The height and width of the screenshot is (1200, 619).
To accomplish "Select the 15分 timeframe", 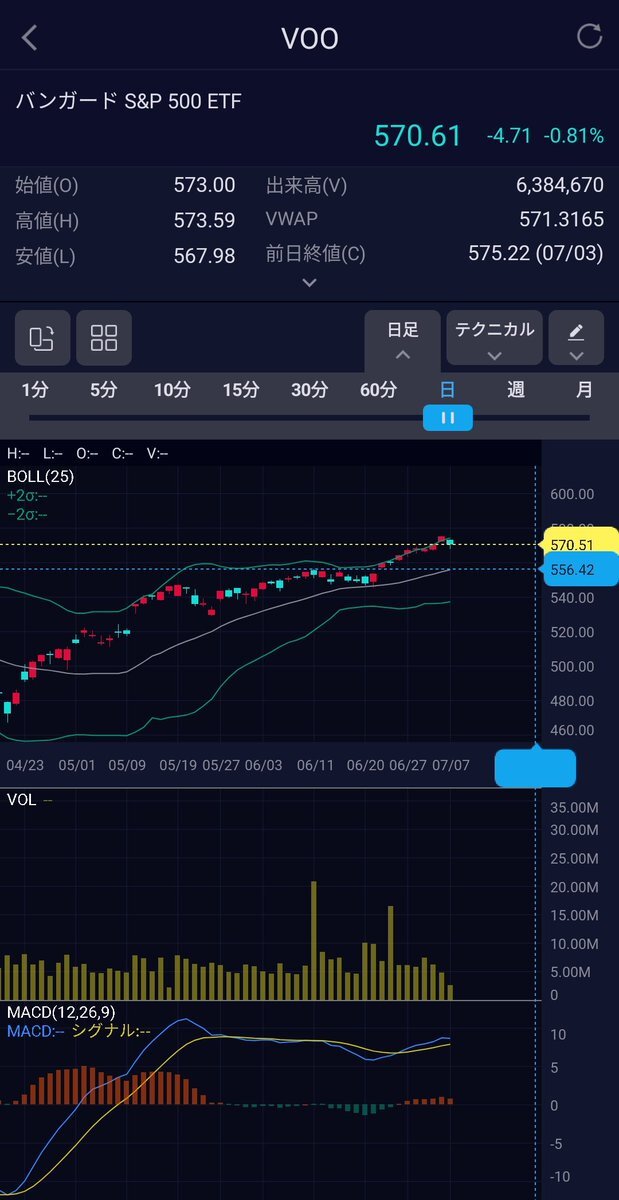I will pyautogui.click(x=241, y=390).
